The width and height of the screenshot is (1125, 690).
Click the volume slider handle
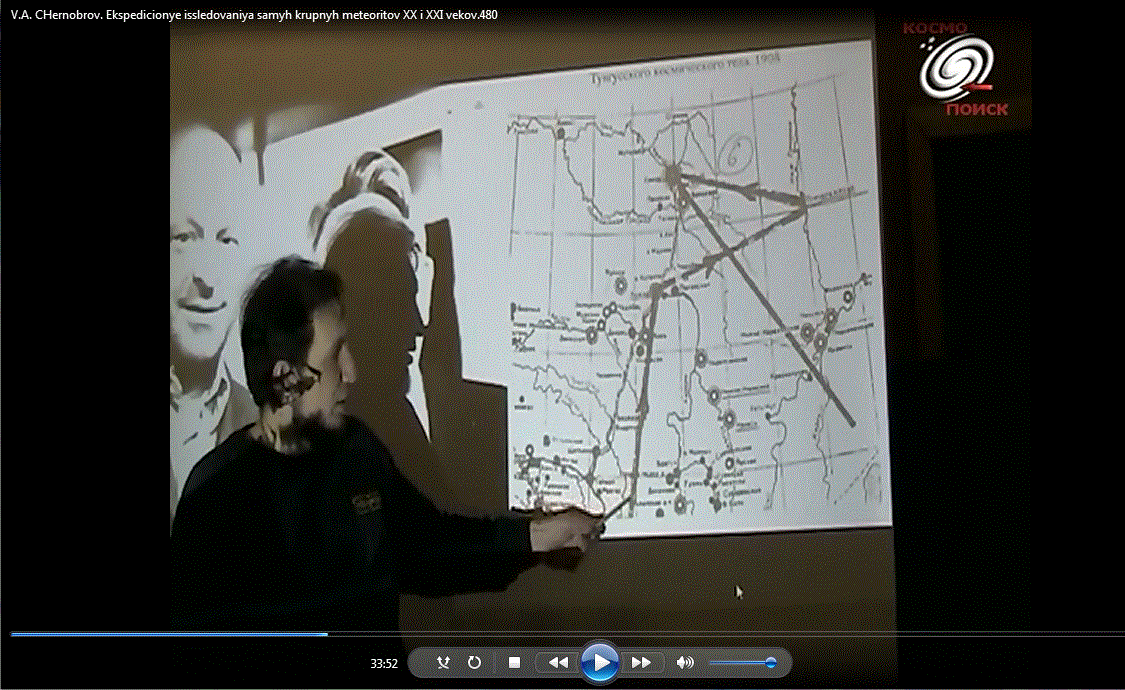click(x=771, y=663)
